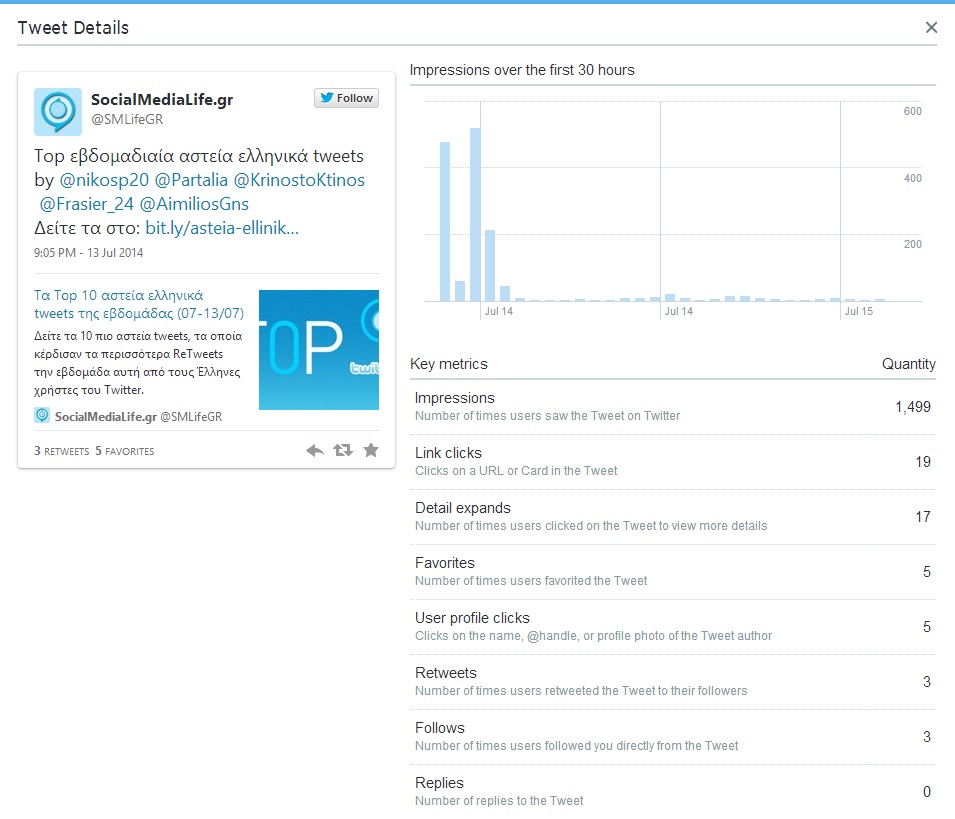The height and width of the screenshot is (819, 955).
Task: Select the 'Favorites' metric label
Action: (x=445, y=563)
